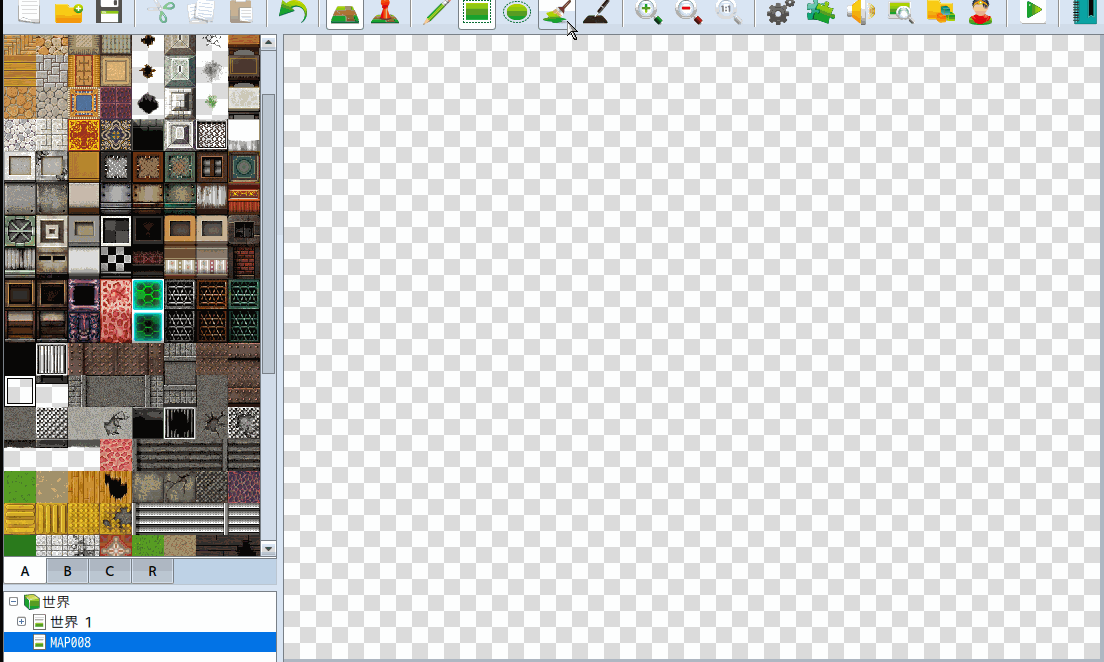Click the tileset palette scroll-up arrow
1104x662 pixels.
click(268, 43)
